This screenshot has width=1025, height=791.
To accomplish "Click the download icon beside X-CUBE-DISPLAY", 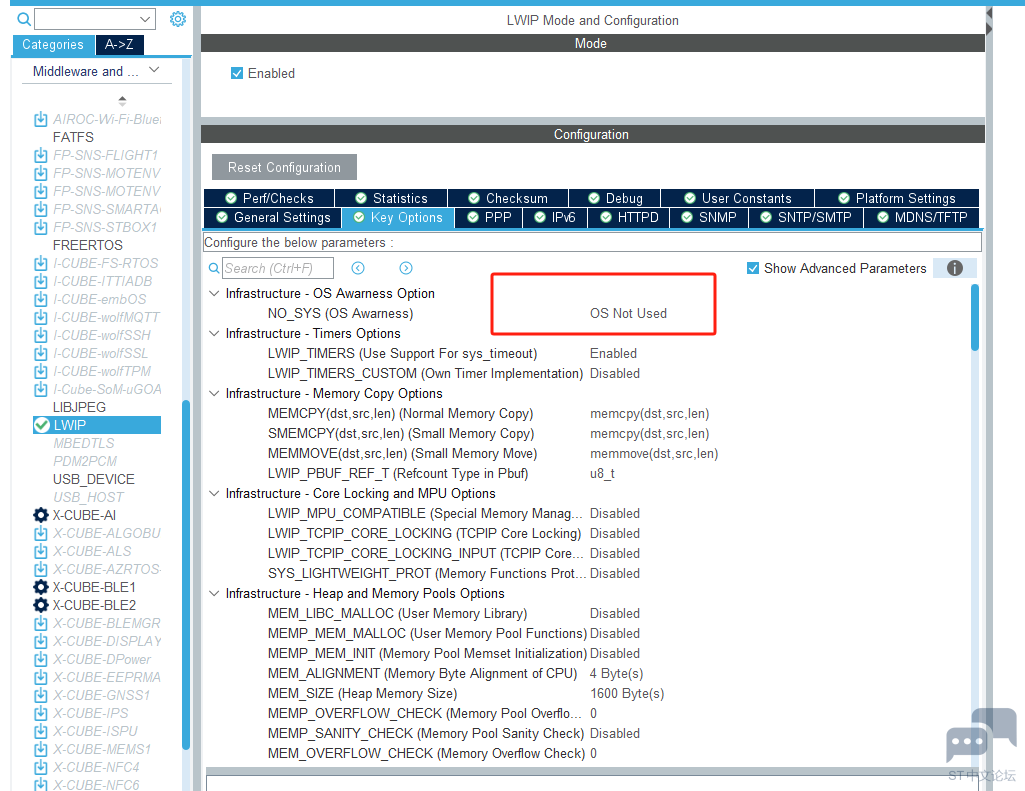I will [41, 641].
